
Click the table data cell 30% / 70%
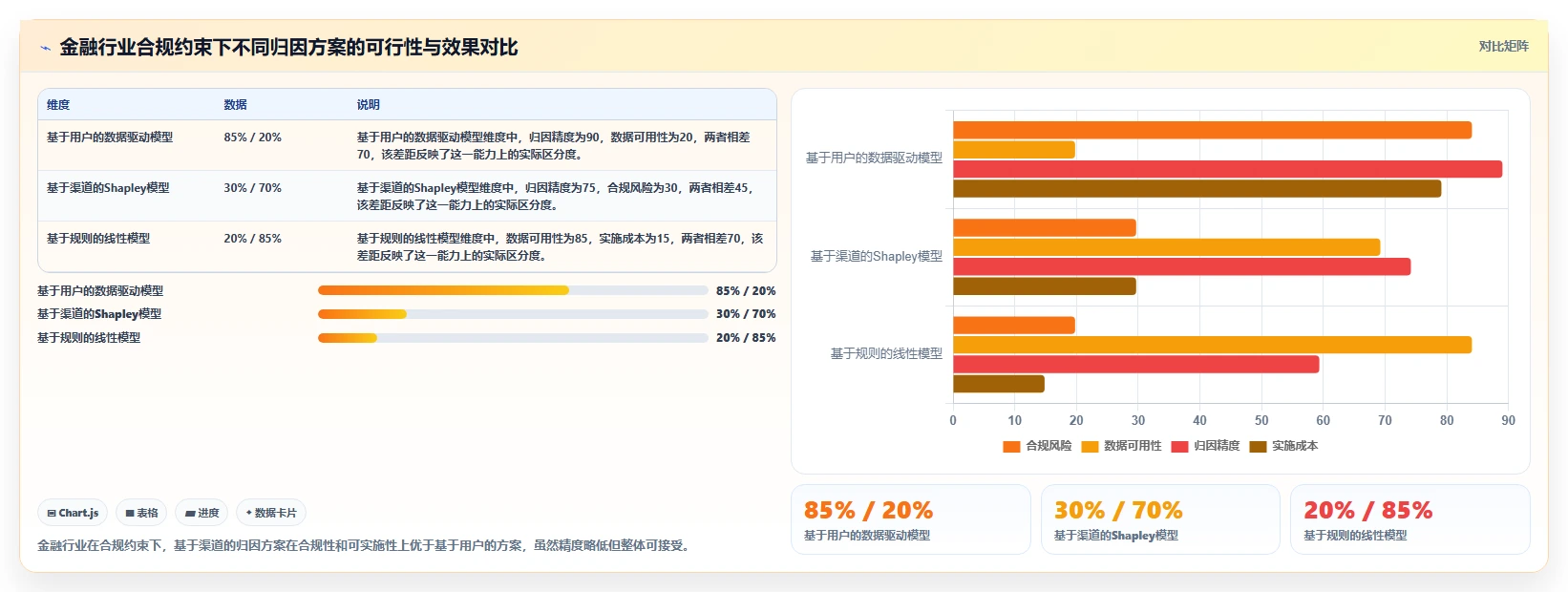point(253,188)
